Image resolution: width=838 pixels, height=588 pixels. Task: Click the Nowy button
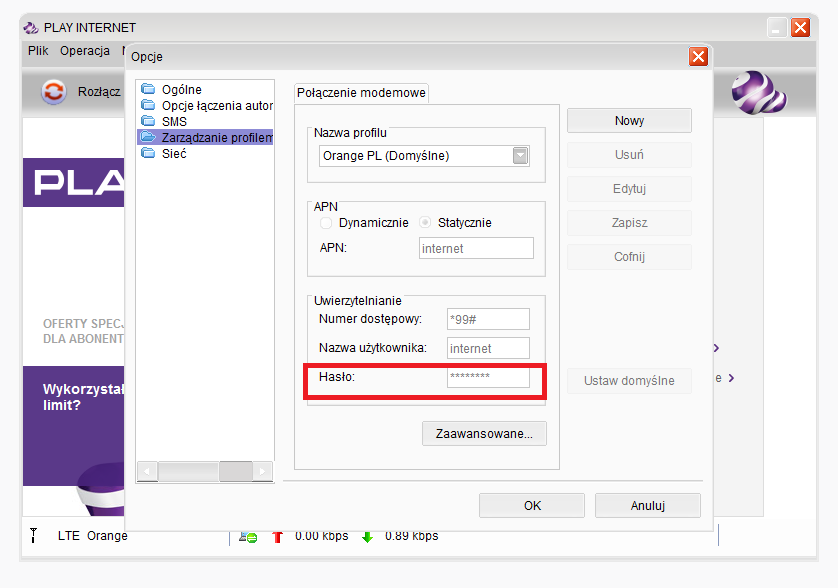click(630, 121)
